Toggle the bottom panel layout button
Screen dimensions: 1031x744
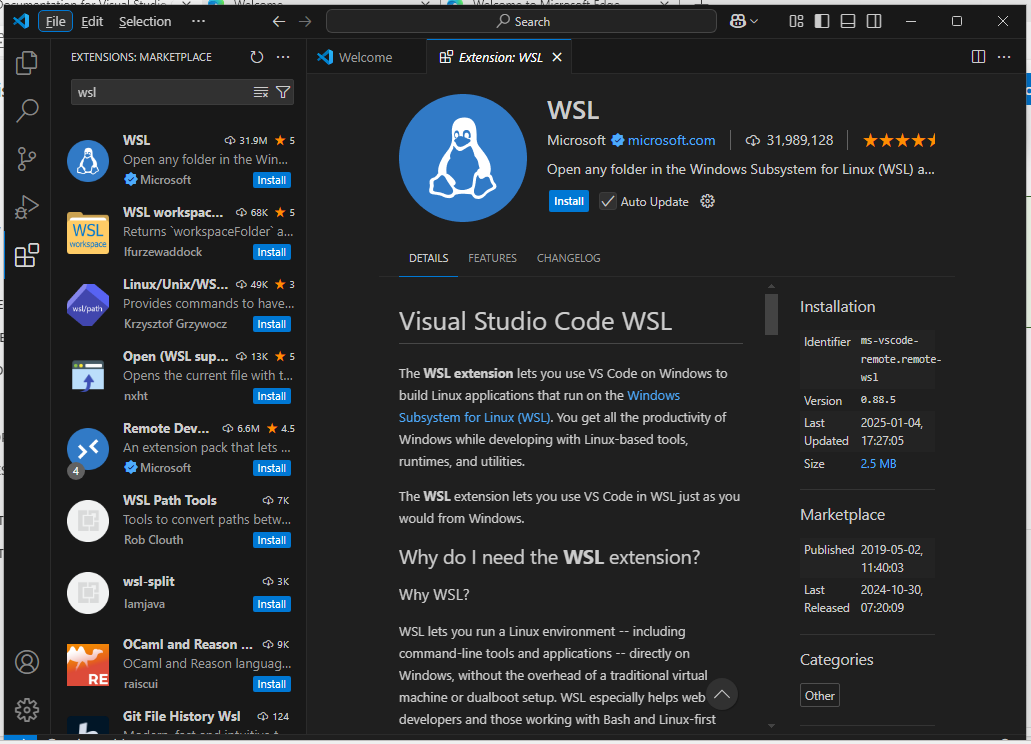click(848, 21)
